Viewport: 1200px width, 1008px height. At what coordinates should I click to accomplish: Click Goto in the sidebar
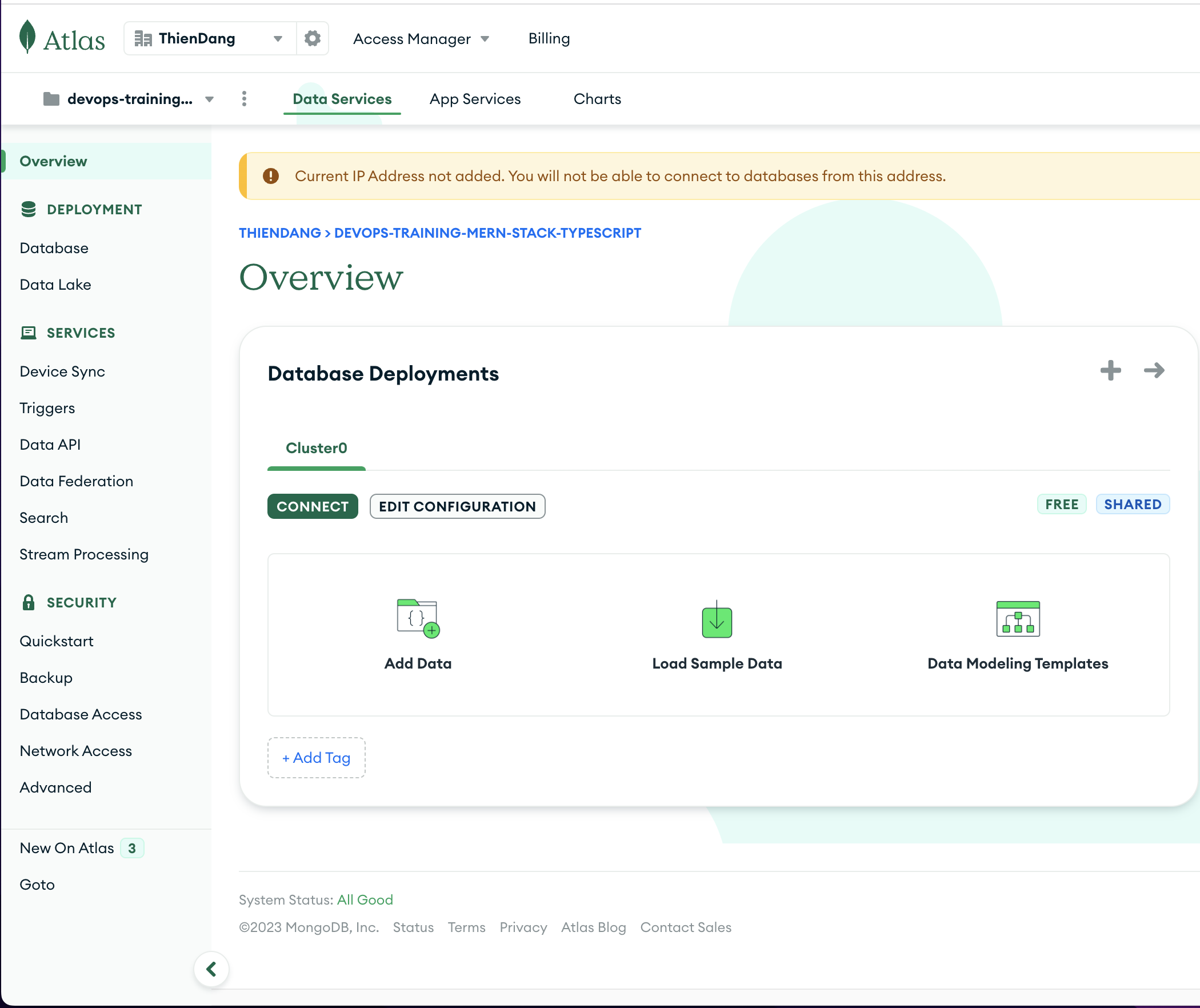click(37, 885)
